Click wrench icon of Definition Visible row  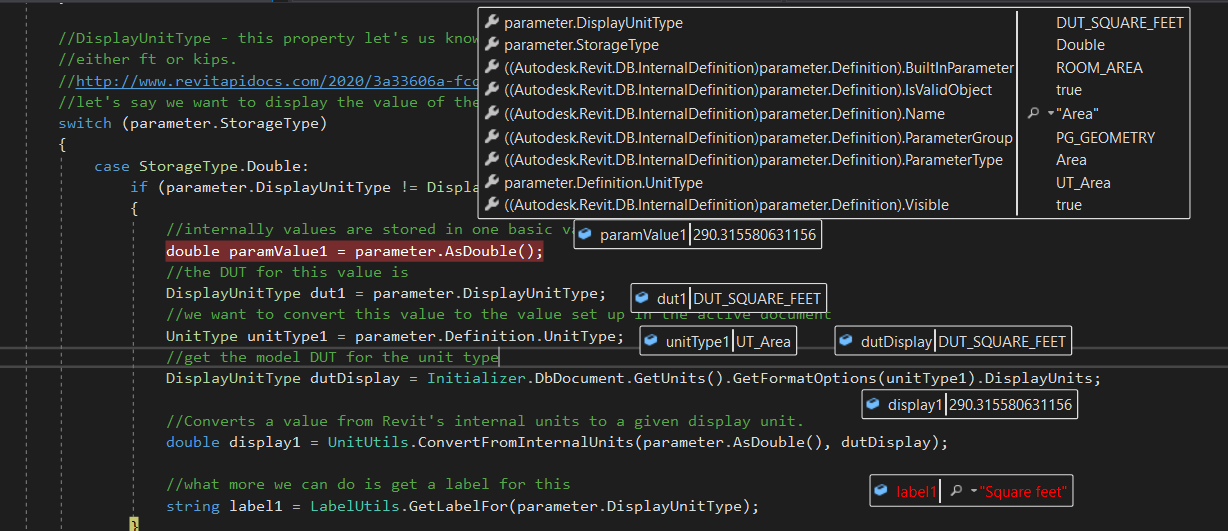[x=492, y=205]
